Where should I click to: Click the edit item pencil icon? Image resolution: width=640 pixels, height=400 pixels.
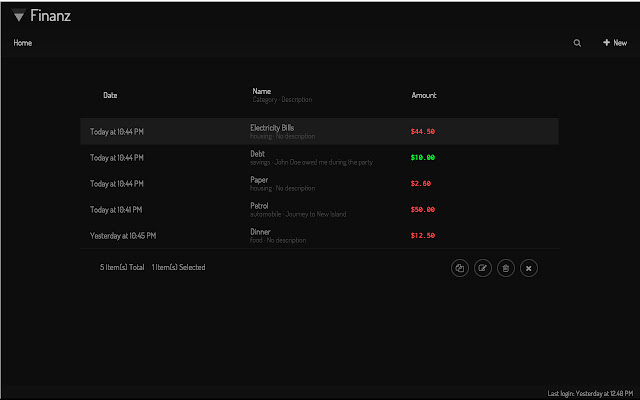[483, 268]
